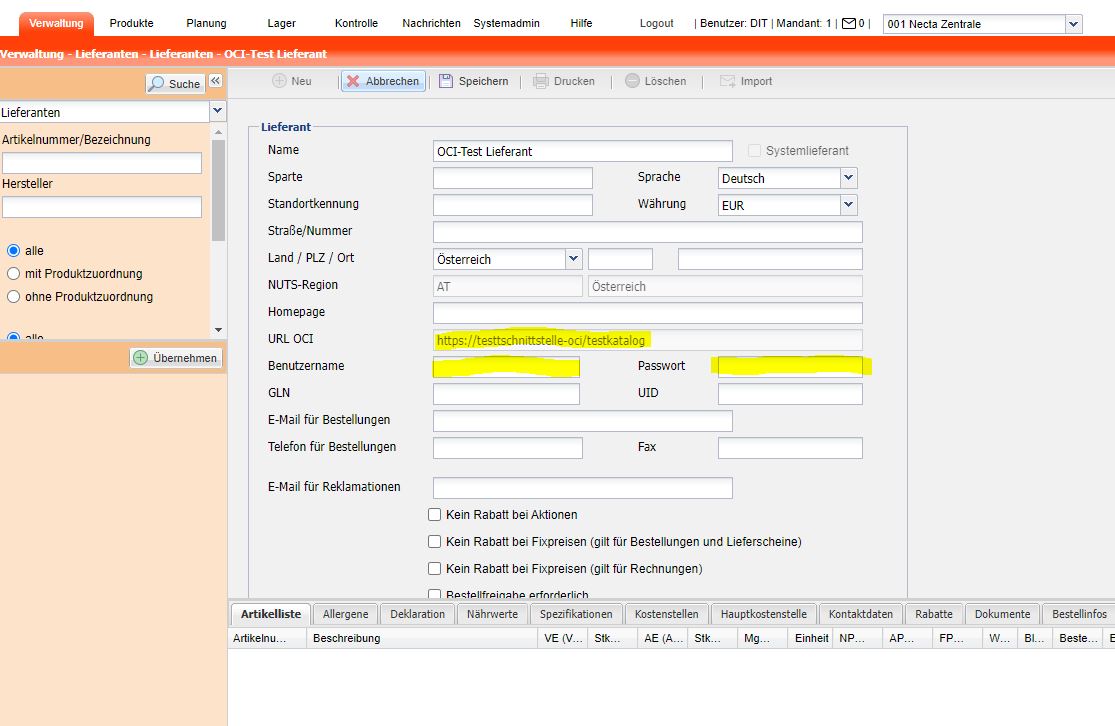The height and width of the screenshot is (726, 1115).
Task: Open the Sprache dropdown
Action: [x=848, y=178]
